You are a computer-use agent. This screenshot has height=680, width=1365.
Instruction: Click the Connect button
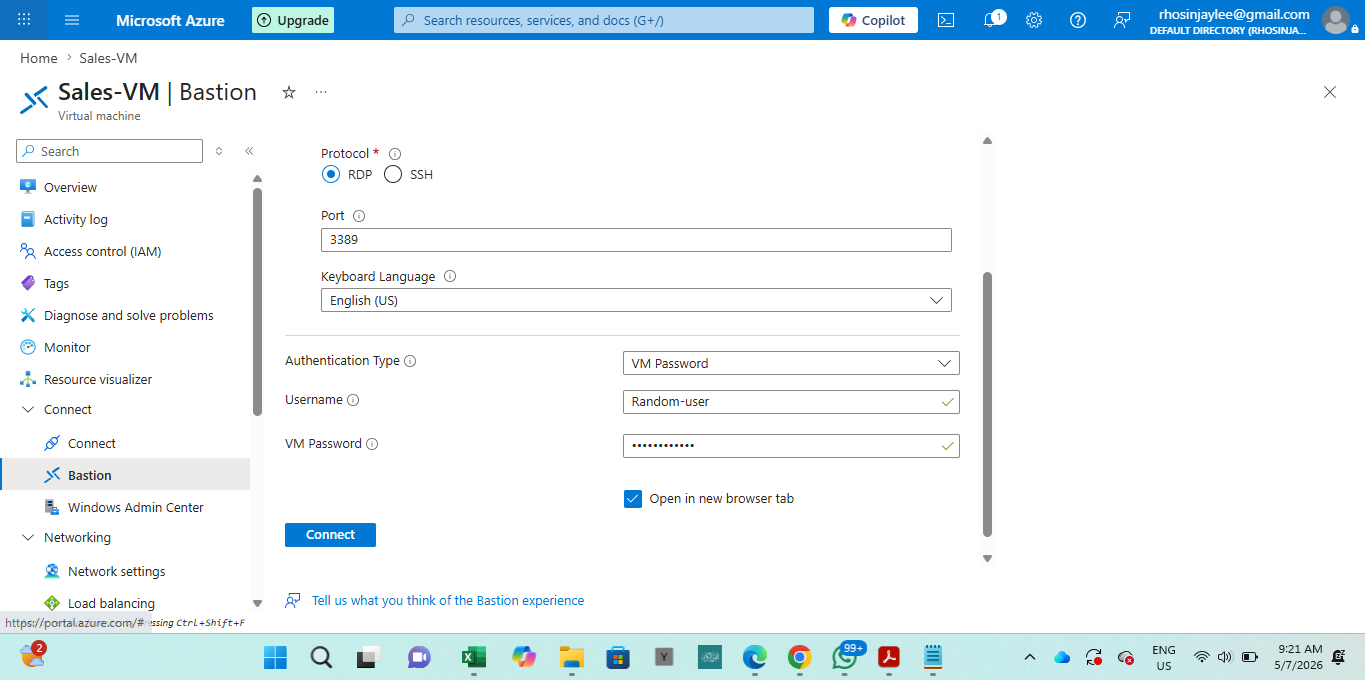330,535
